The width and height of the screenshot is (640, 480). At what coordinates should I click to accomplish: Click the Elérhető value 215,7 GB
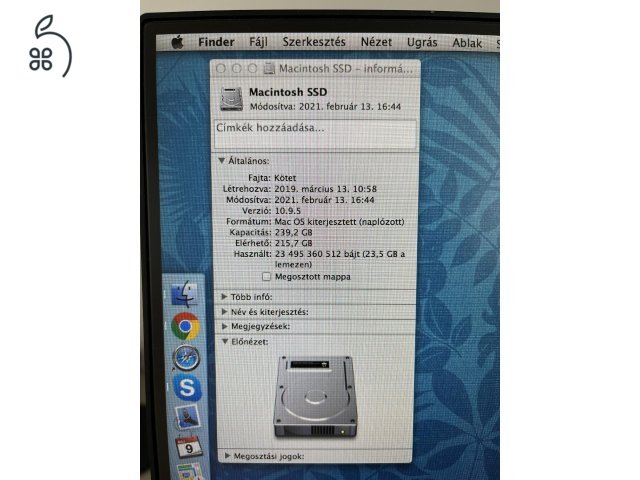(x=293, y=243)
